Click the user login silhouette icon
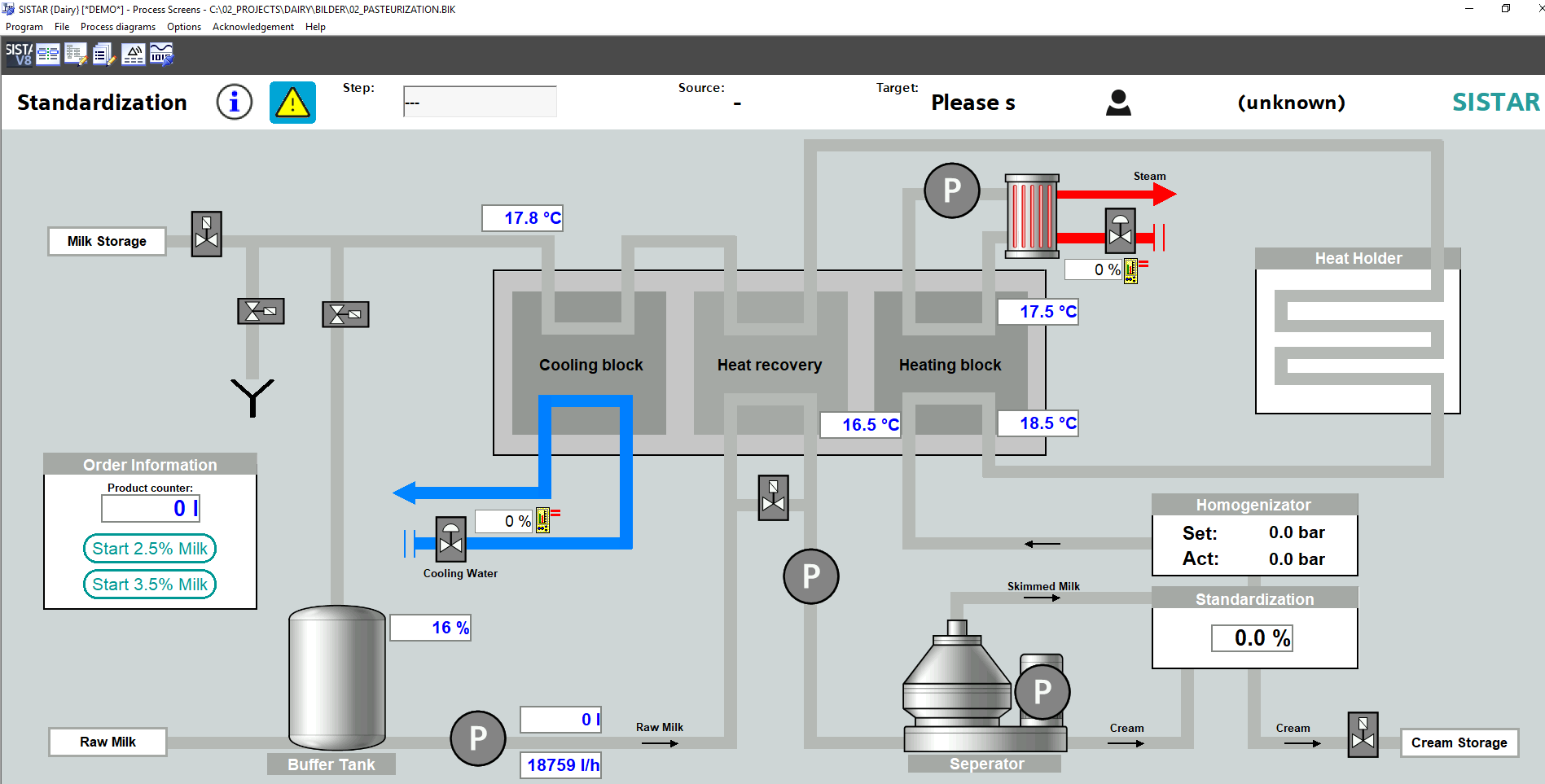Viewport: 1545px width, 784px height. (x=1118, y=103)
